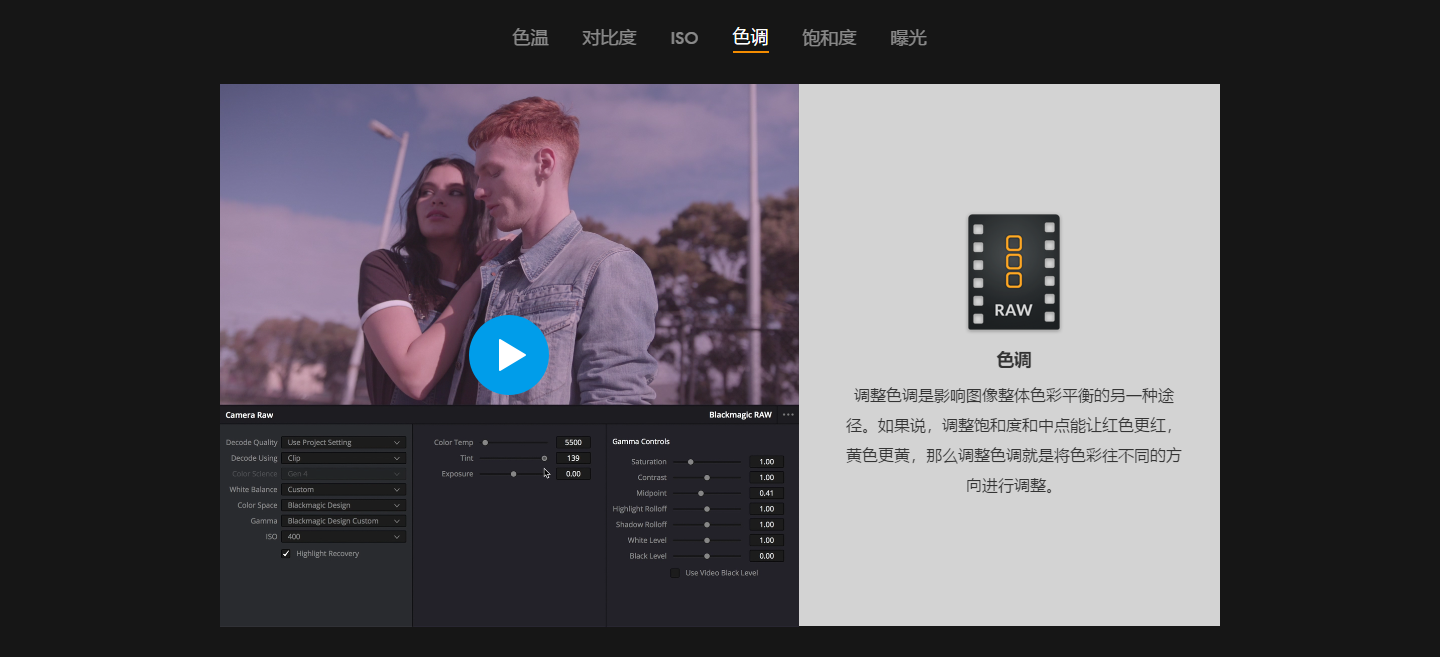This screenshot has height=657, width=1440.
Task: Open the Gamma dropdown menu
Action: (343, 521)
